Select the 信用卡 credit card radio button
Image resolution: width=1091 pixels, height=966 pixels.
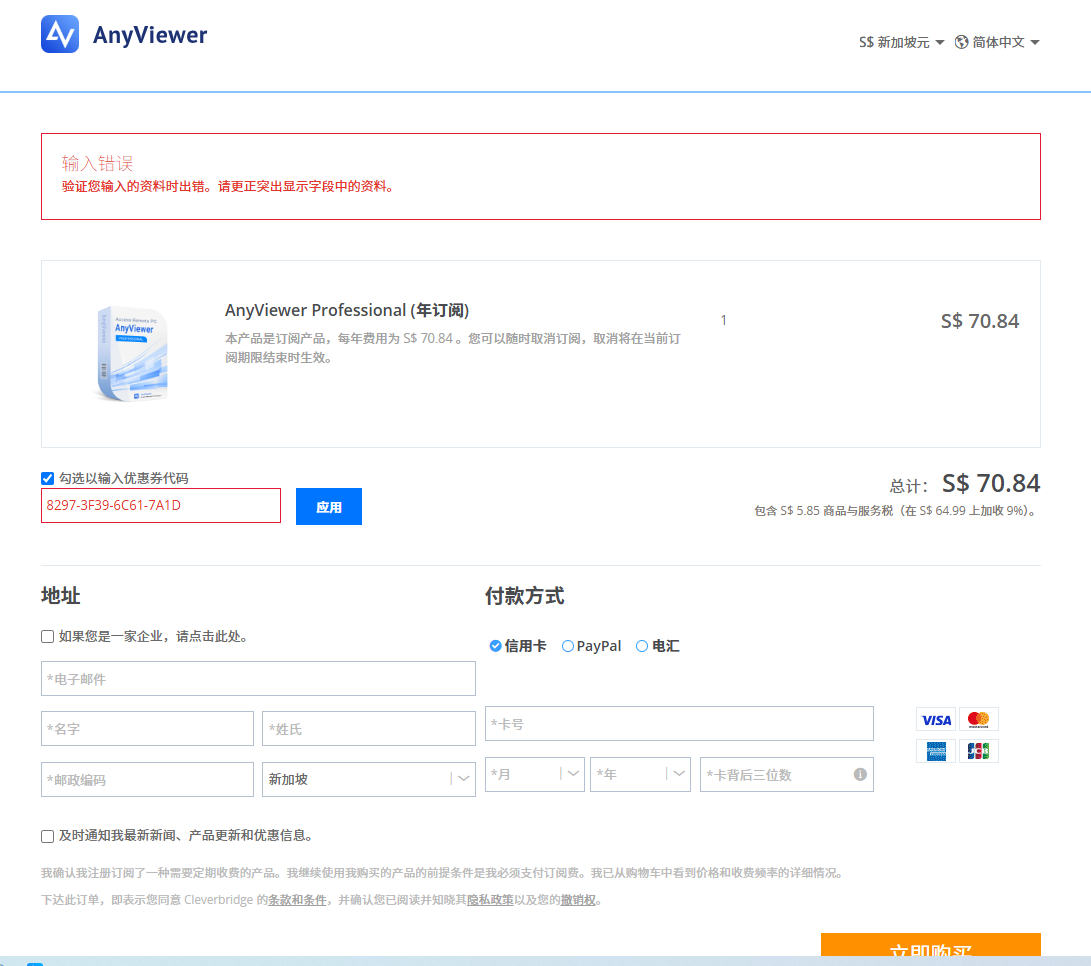click(x=495, y=646)
